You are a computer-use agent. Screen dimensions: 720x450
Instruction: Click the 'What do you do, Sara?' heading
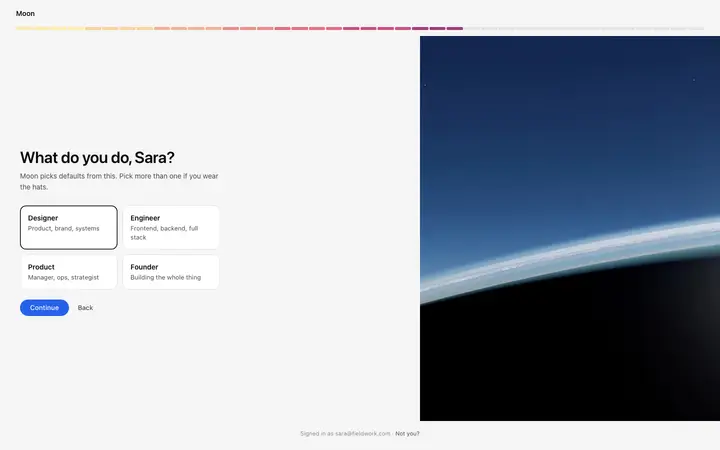point(97,158)
